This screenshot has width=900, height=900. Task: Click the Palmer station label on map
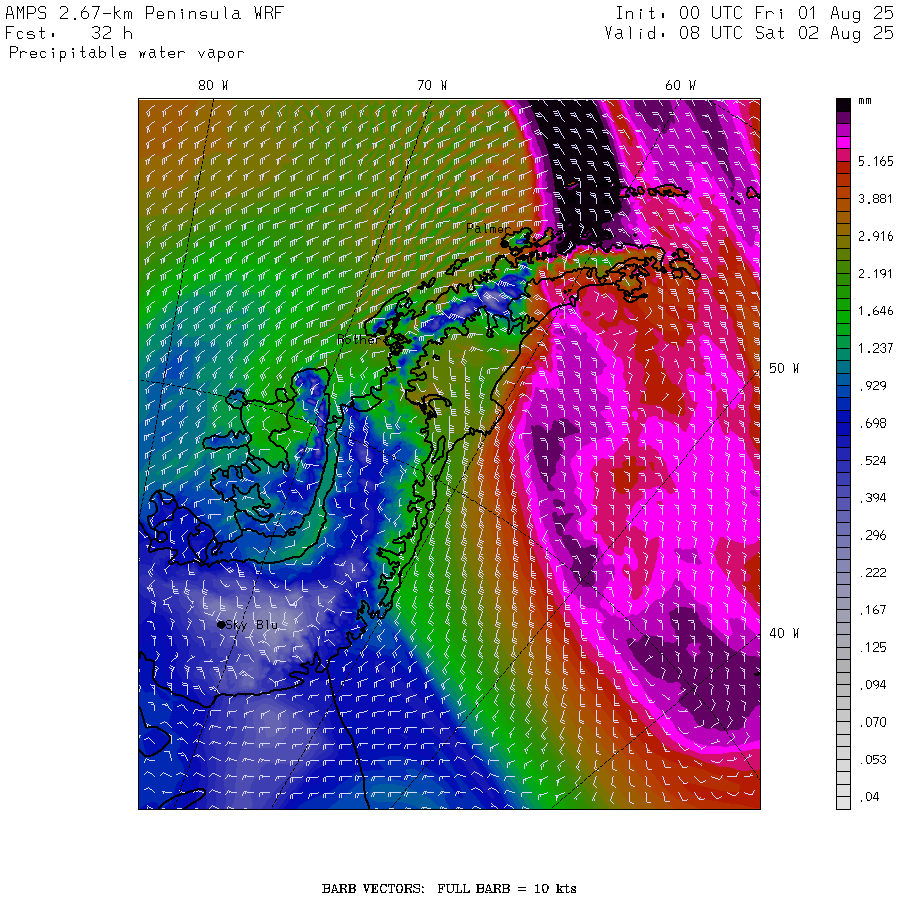click(487, 228)
